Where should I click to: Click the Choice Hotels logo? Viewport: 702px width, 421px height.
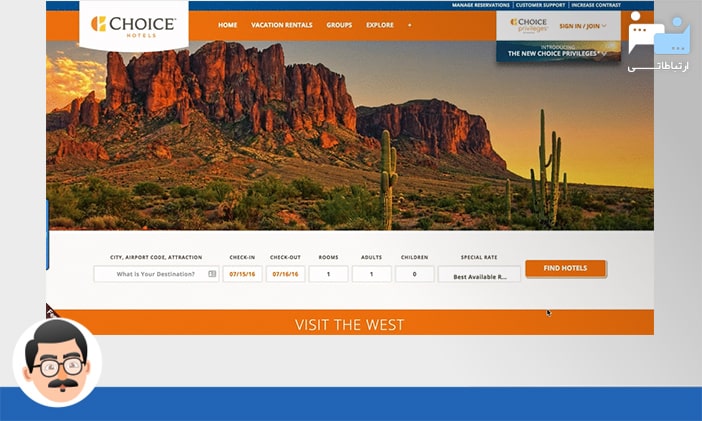point(133,25)
